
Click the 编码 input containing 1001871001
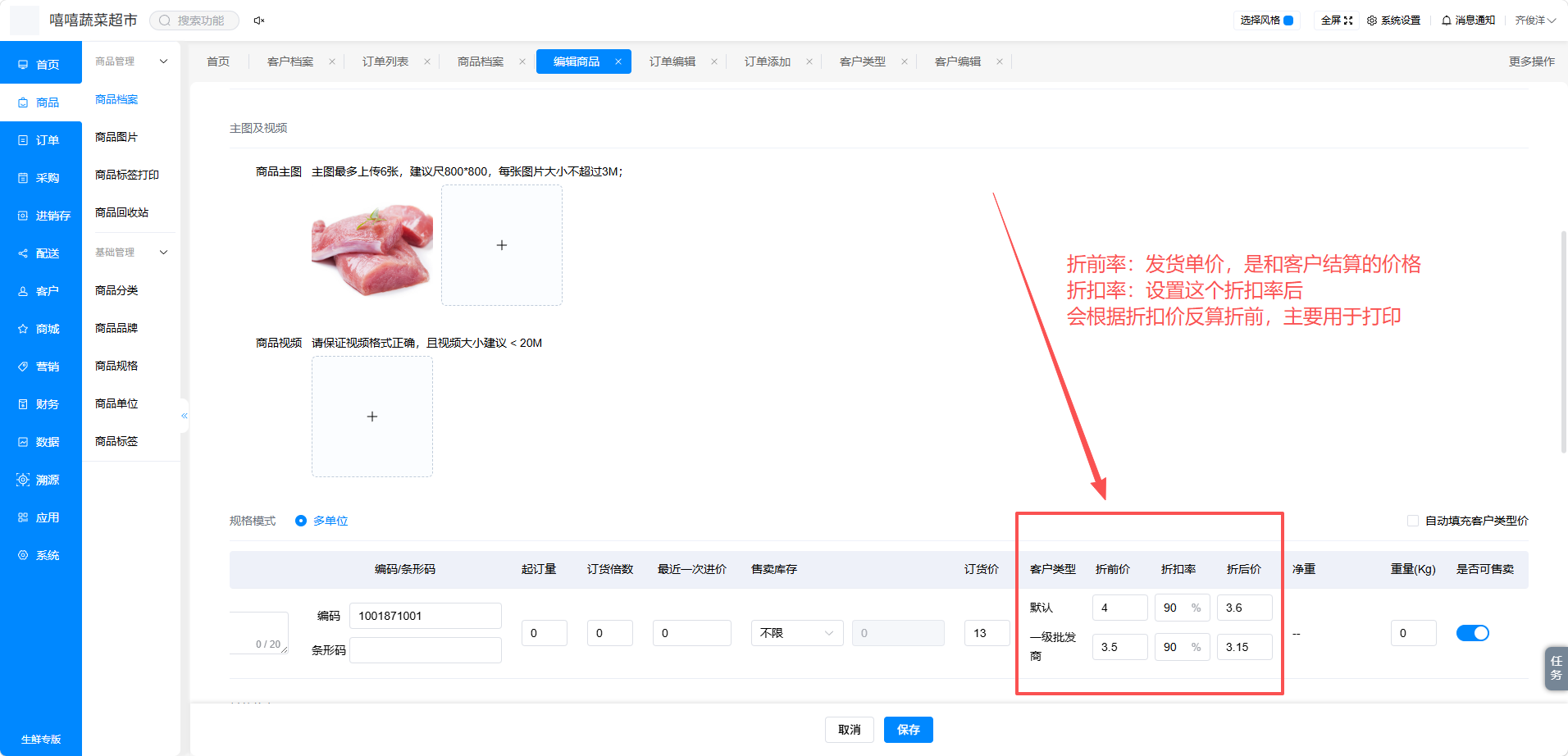pos(426,616)
